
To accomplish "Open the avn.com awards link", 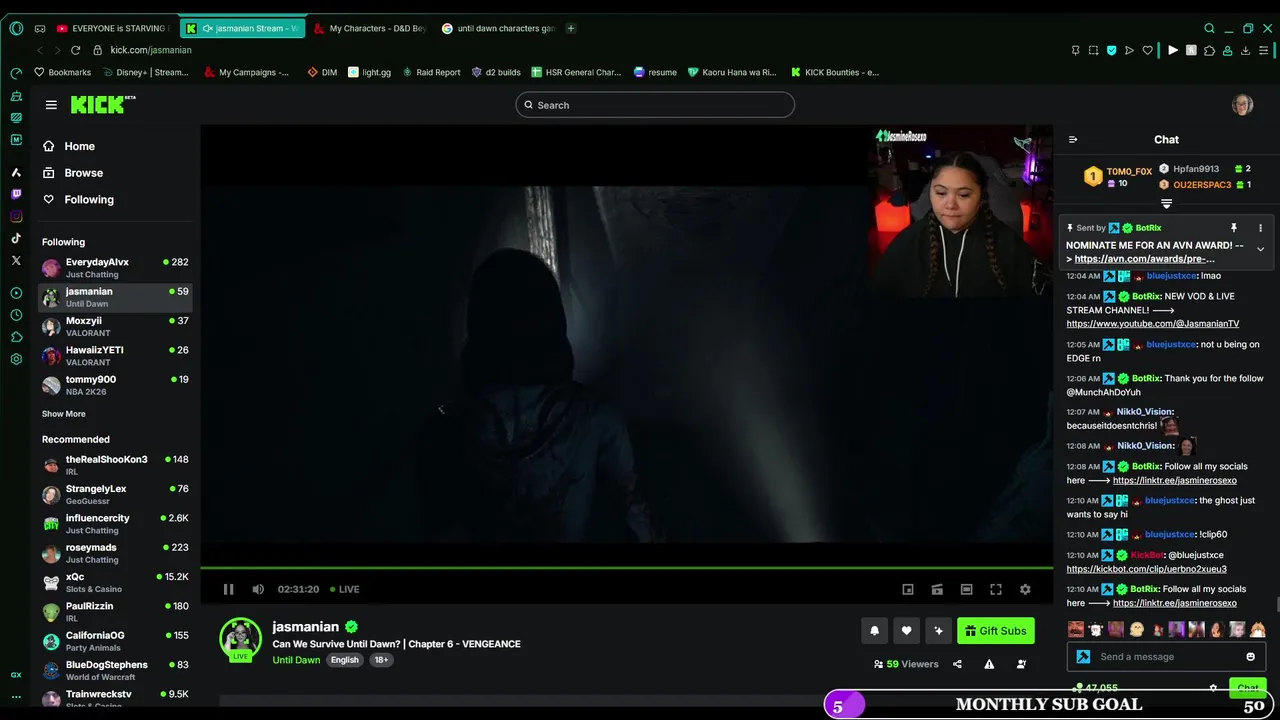I will (x=1145, y=259).
